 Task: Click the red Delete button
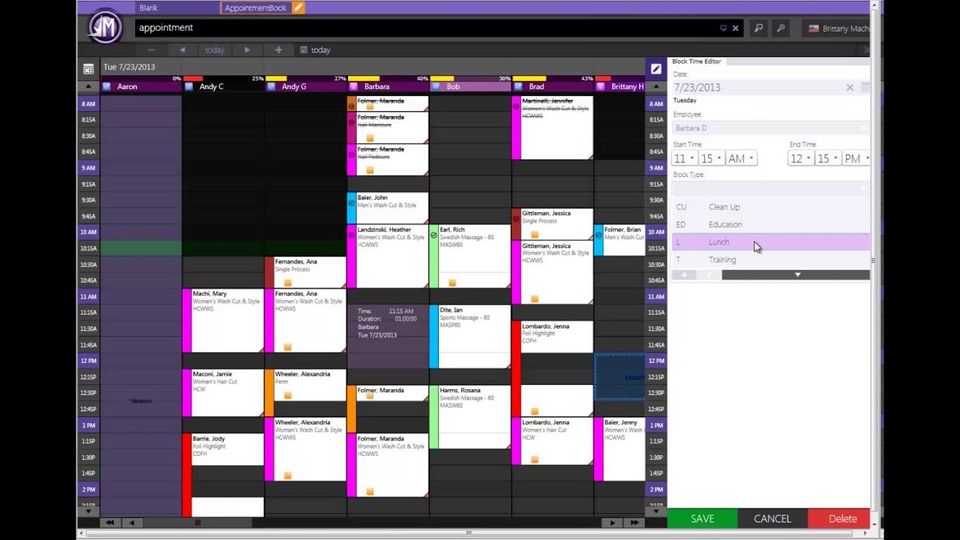coord(842,519)
